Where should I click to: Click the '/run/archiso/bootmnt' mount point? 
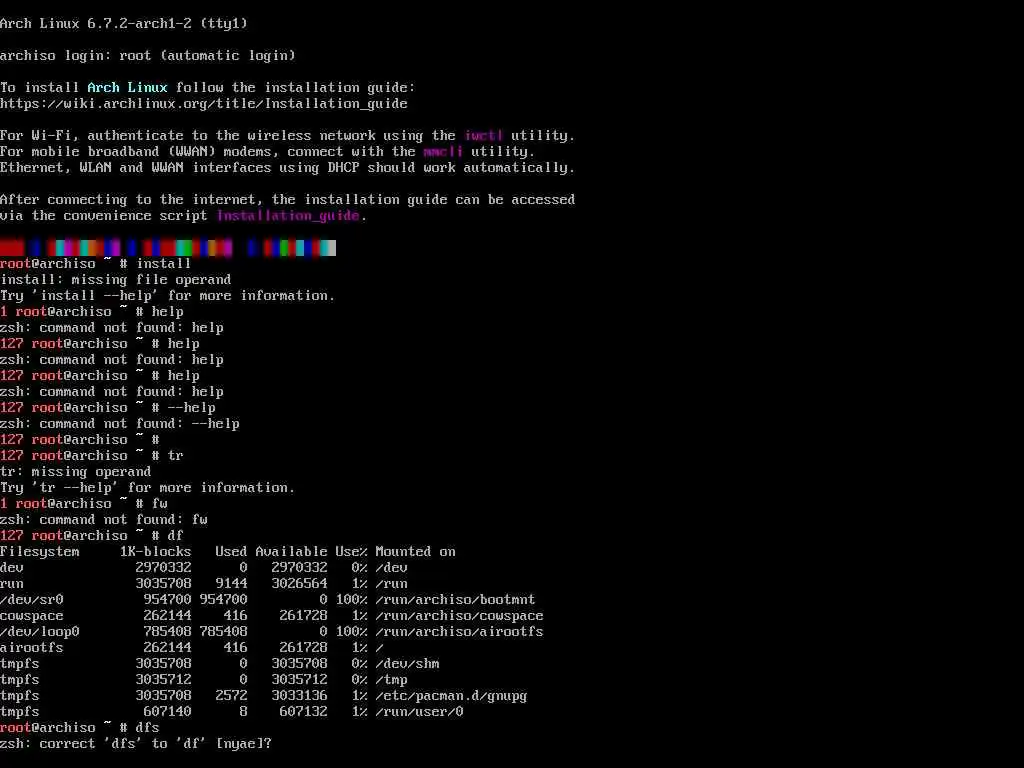tap(455, 600)
